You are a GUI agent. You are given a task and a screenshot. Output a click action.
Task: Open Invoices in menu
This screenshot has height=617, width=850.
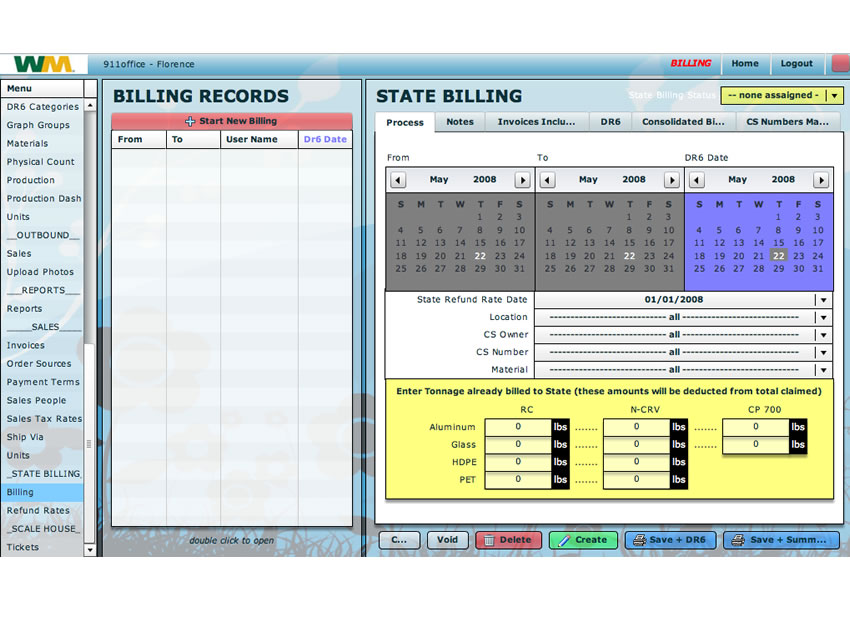42,345
